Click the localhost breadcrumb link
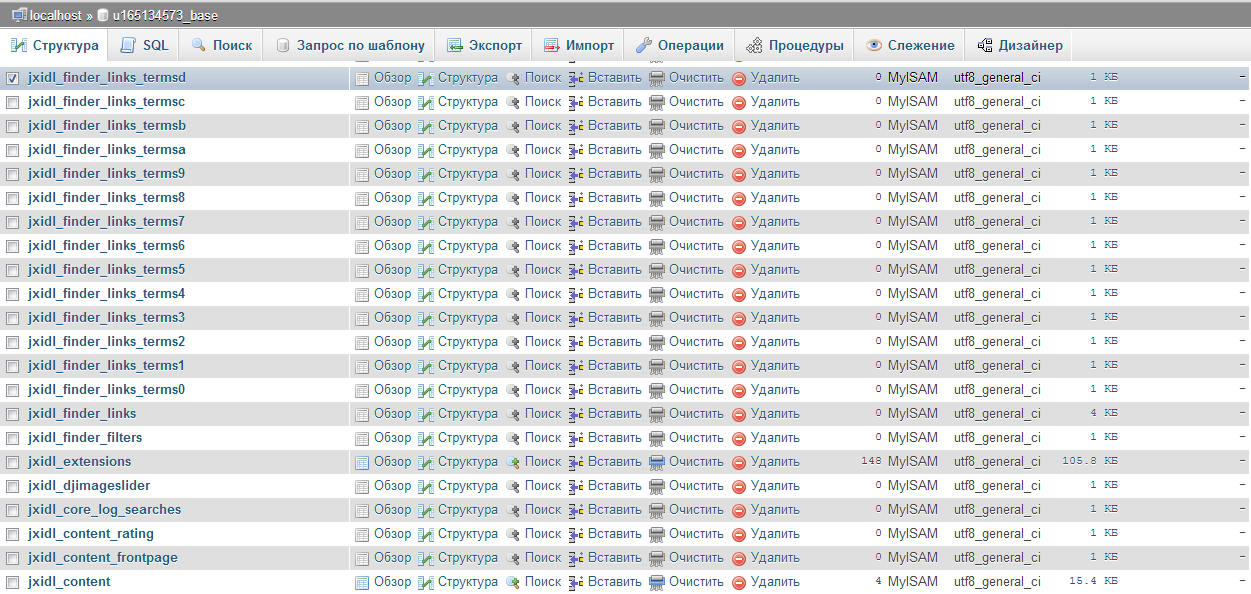This screenshot has width=1251, height=594. [x=55, y=15]
